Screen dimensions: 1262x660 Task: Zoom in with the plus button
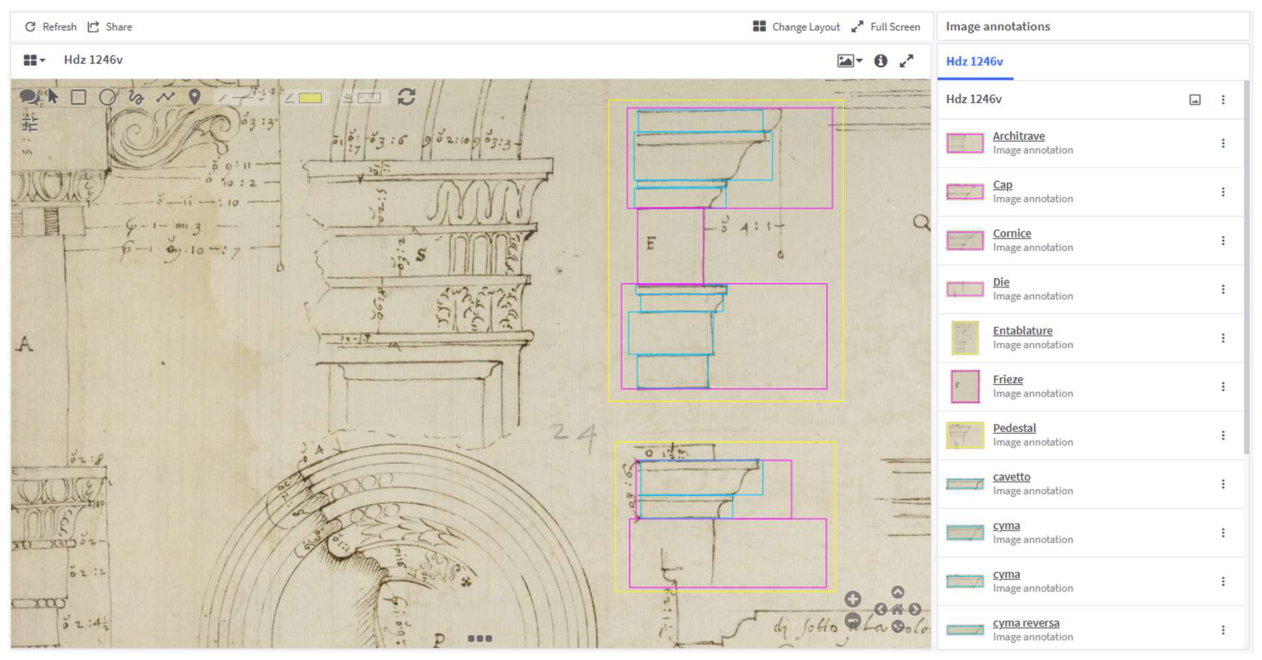[853, 599]
